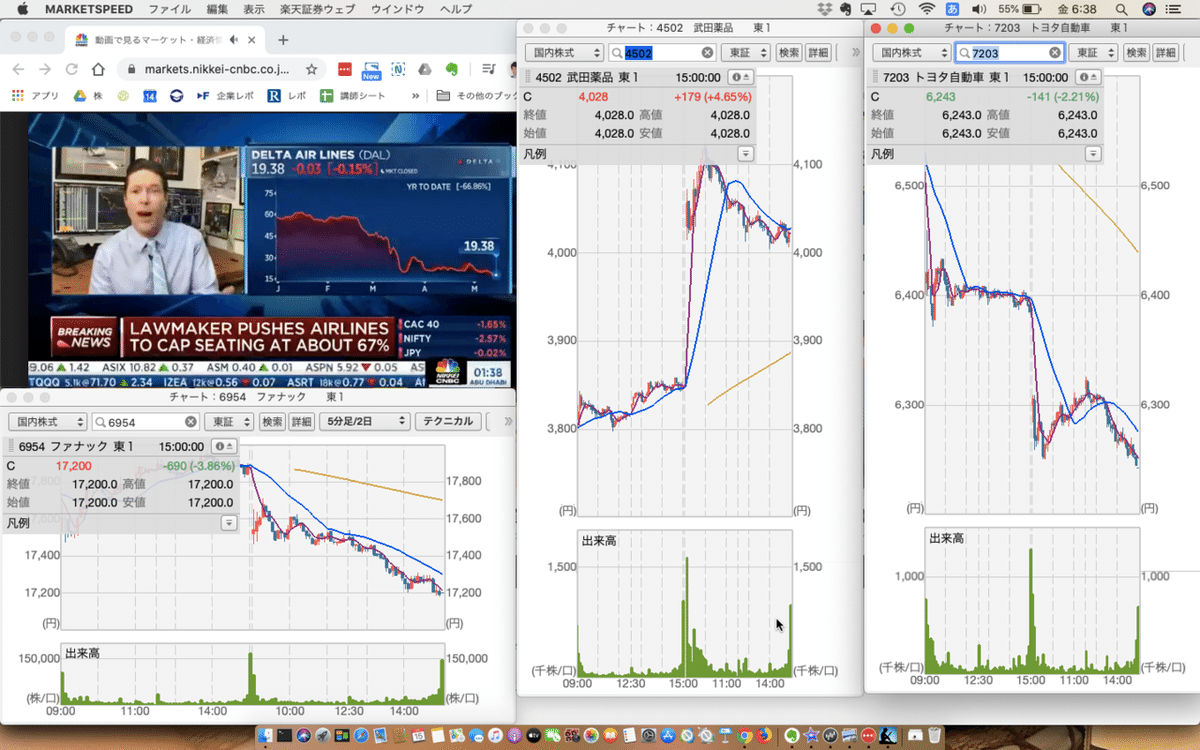Click the reload icon in the browser toolbar
1200x750 pixels.
pyautogui.click(x=71, y=70)
